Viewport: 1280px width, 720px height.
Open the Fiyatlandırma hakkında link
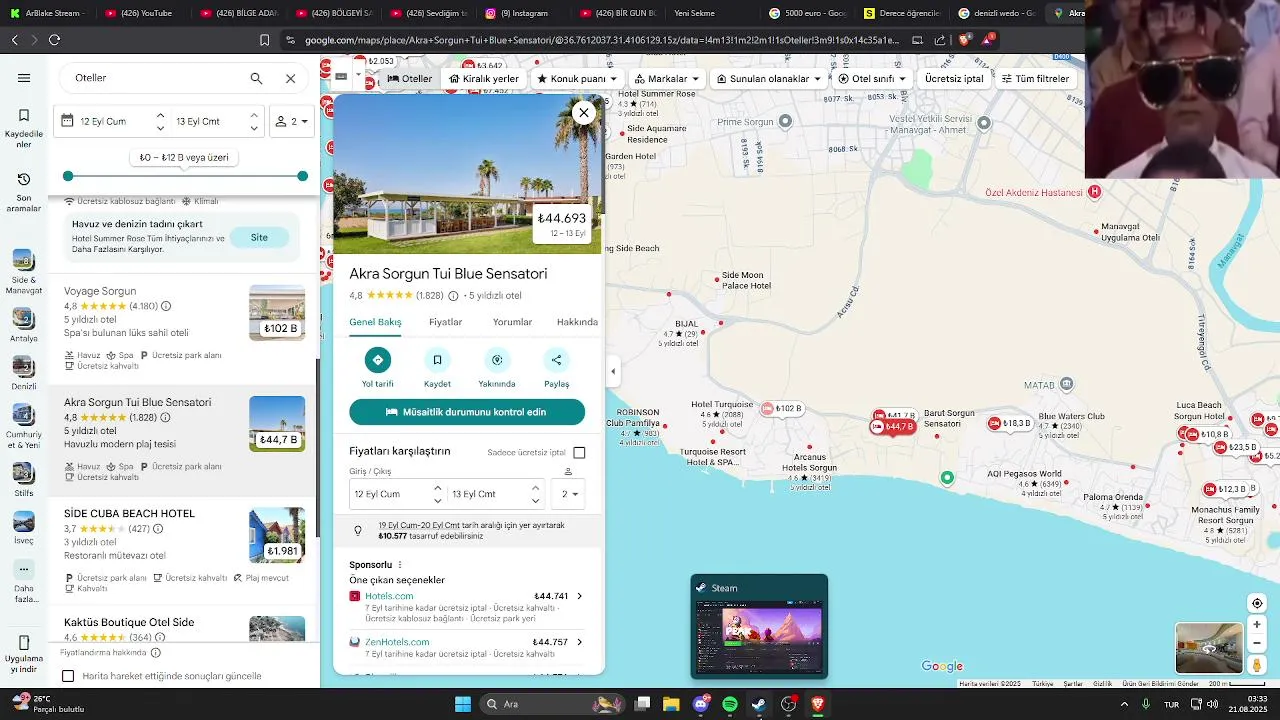click(x=103, y=653)
